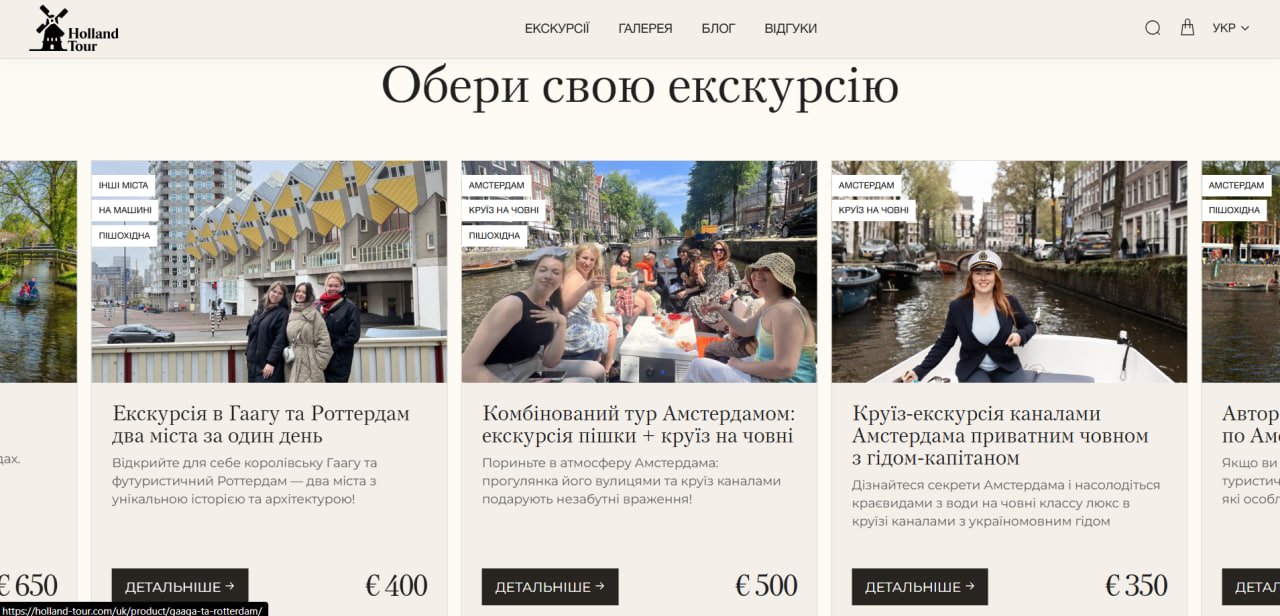Open title link Круїз-екскурсія каналами Амстердама
Viewport: 1280px width, 616px height.
tap(1000, 436)
